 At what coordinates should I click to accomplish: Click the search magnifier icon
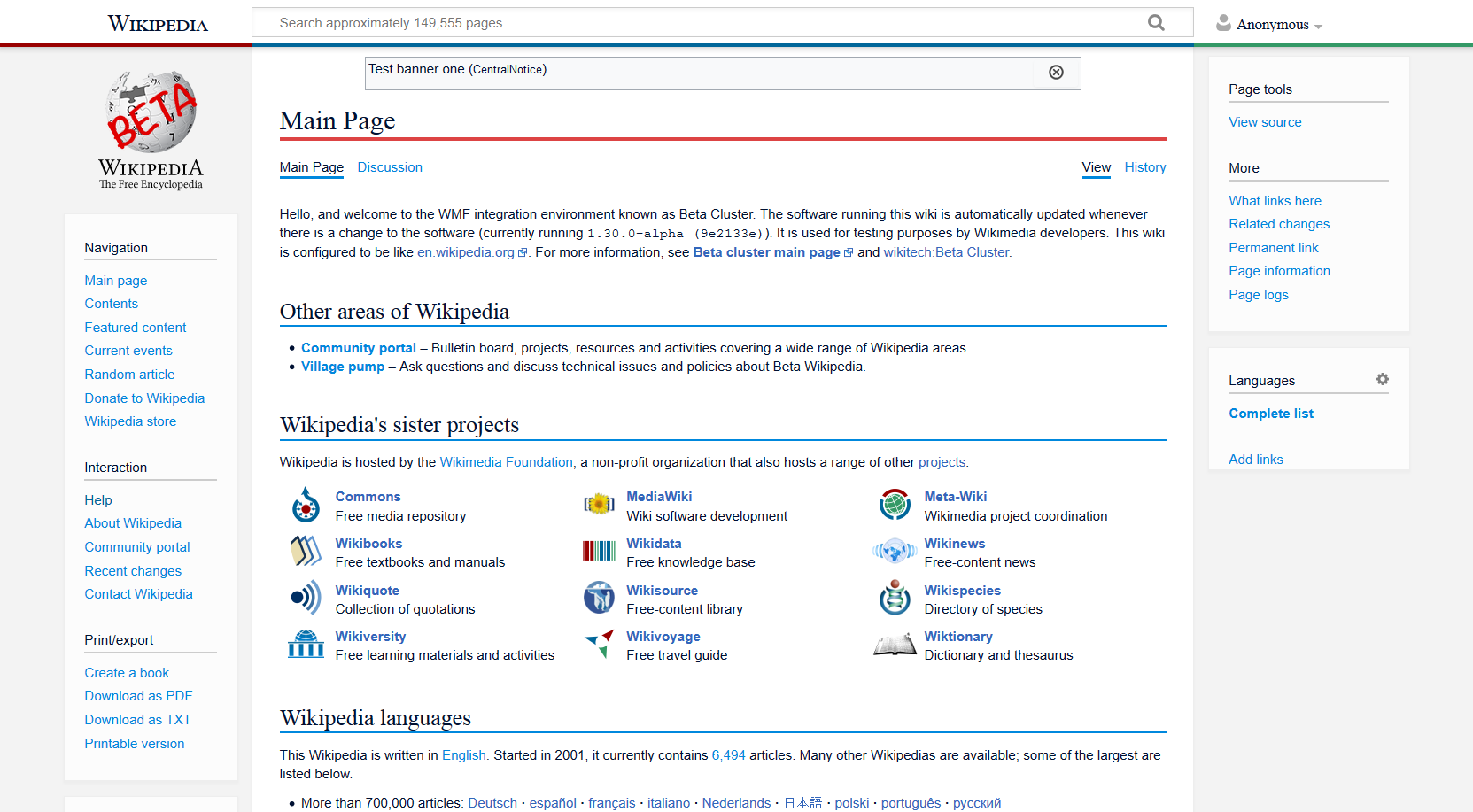click(x=1156, y=22)
